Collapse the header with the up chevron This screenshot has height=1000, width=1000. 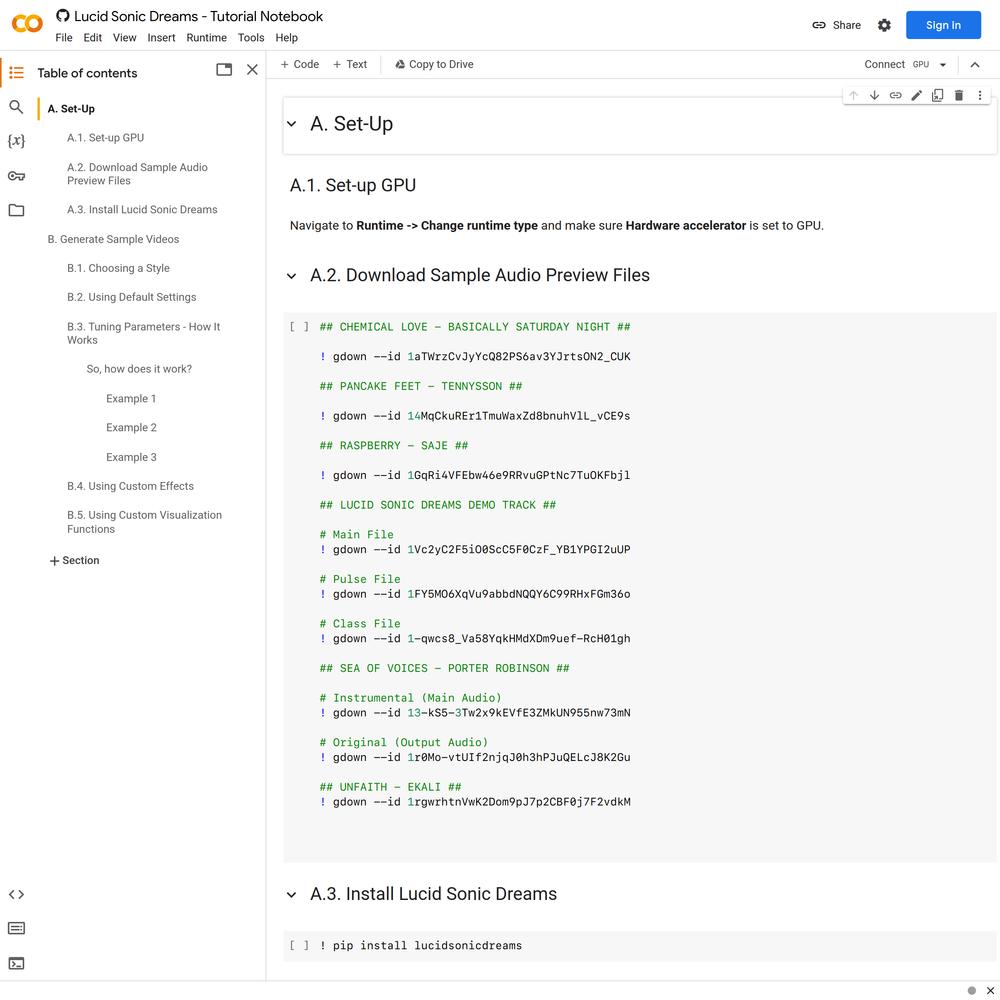tap(974, 64)
